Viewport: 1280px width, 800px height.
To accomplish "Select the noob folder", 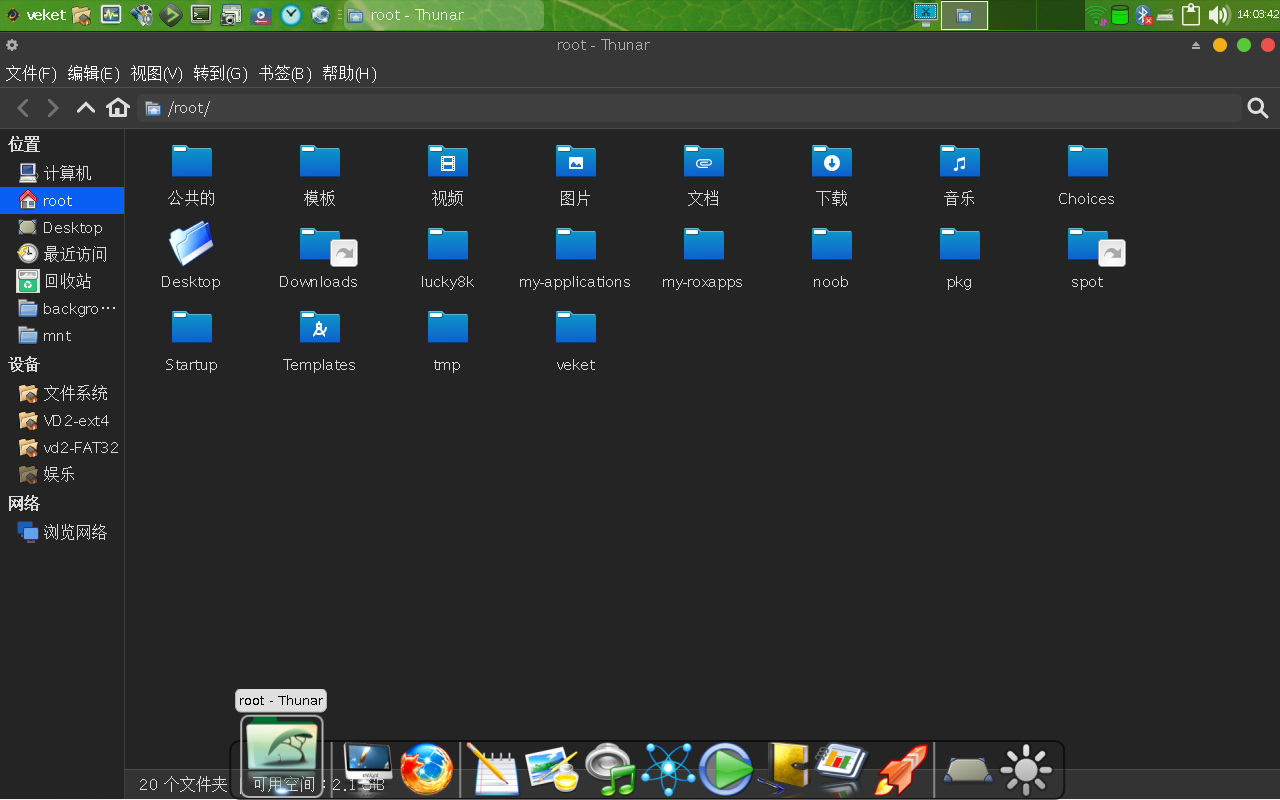I will (x=831, y=257).
